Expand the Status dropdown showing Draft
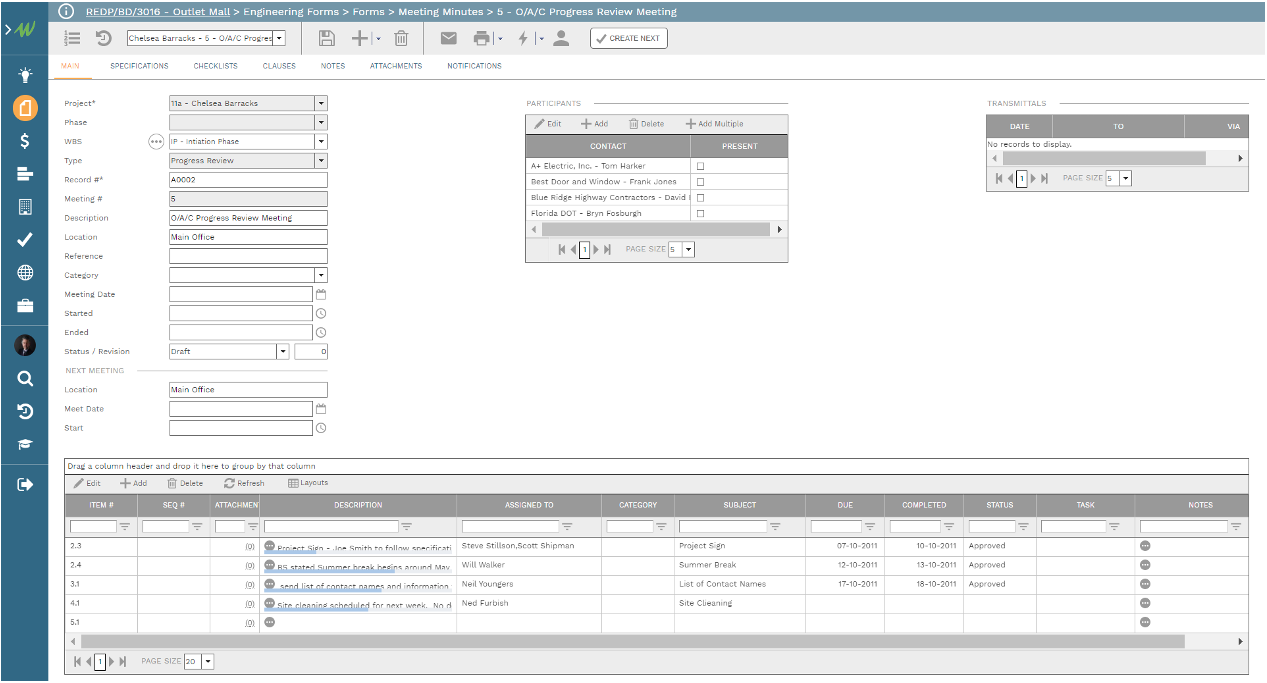This screenshot has width=1267, height=683. click(x=283, y=352)
